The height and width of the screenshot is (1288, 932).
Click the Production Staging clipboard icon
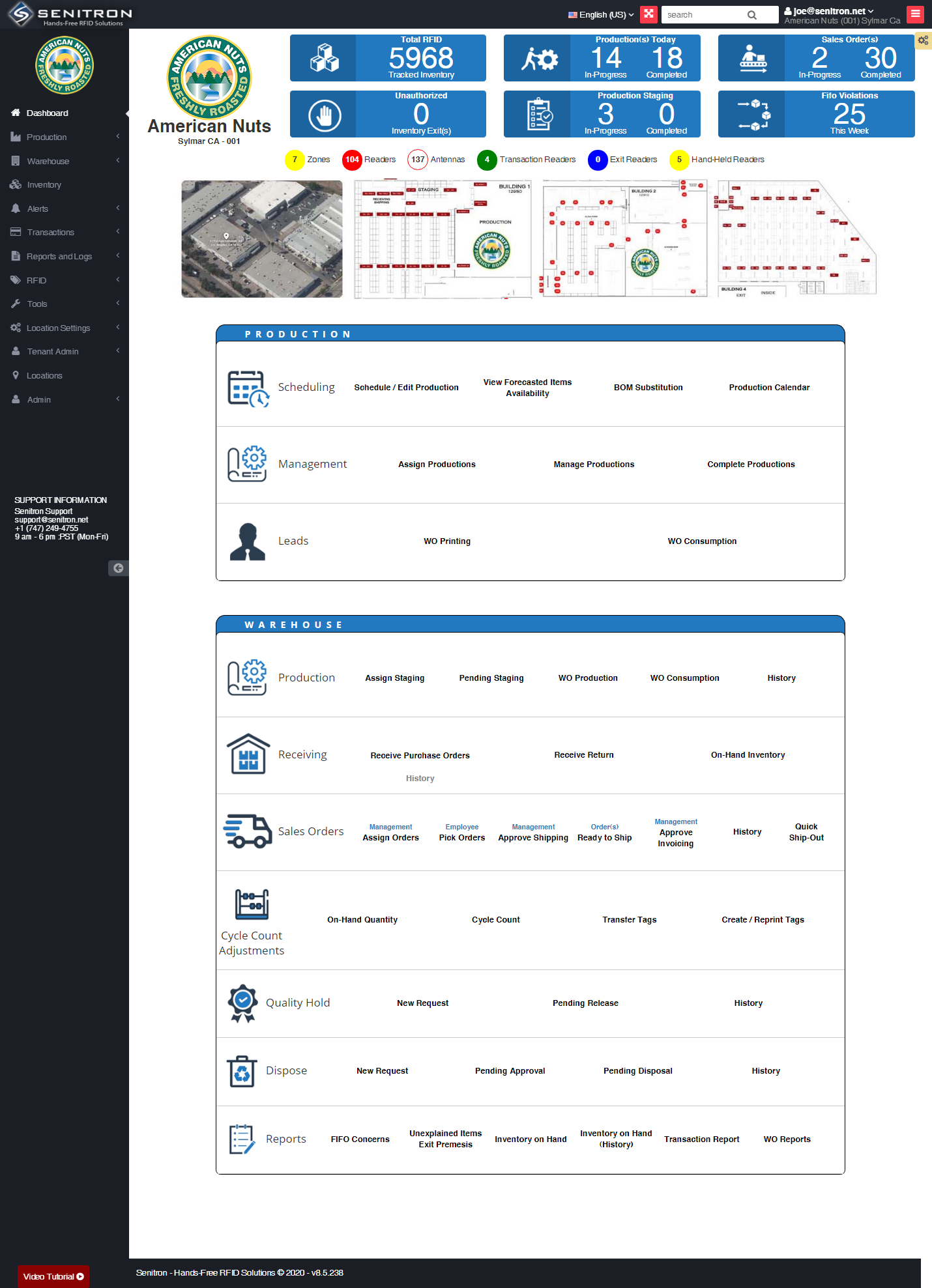coord(540,114)
